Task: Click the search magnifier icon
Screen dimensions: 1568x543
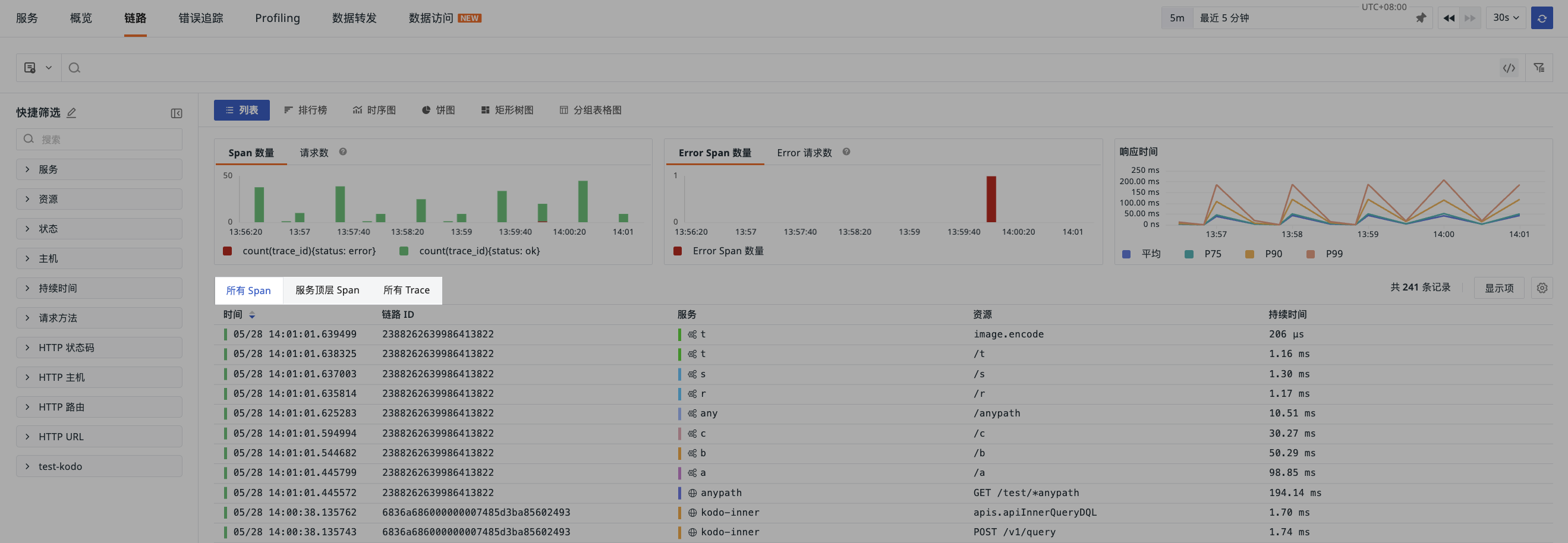Action: pos(74,68)
